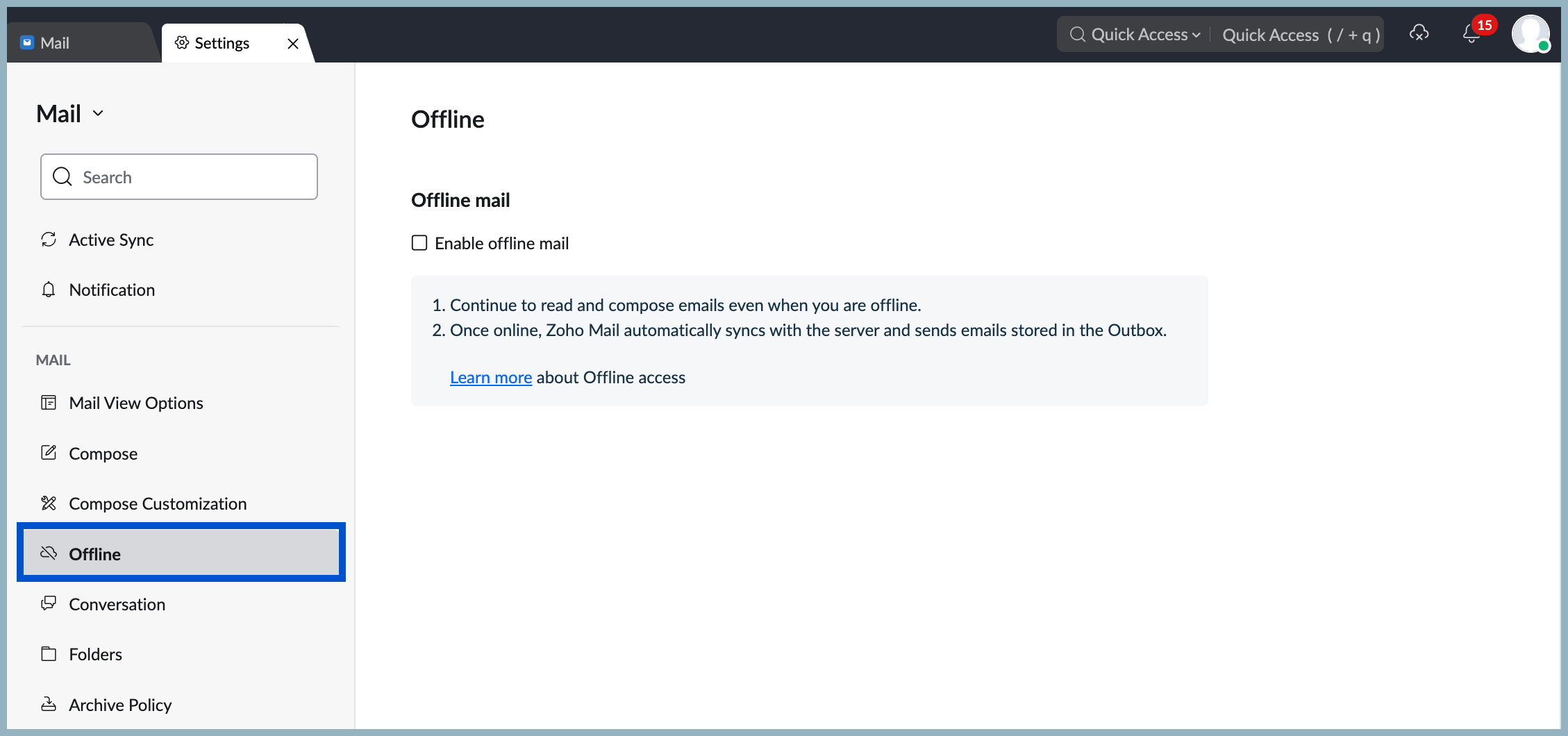Open the Folders settings icon
This screenshot has height=736, width=1568.
click(48, 653)
